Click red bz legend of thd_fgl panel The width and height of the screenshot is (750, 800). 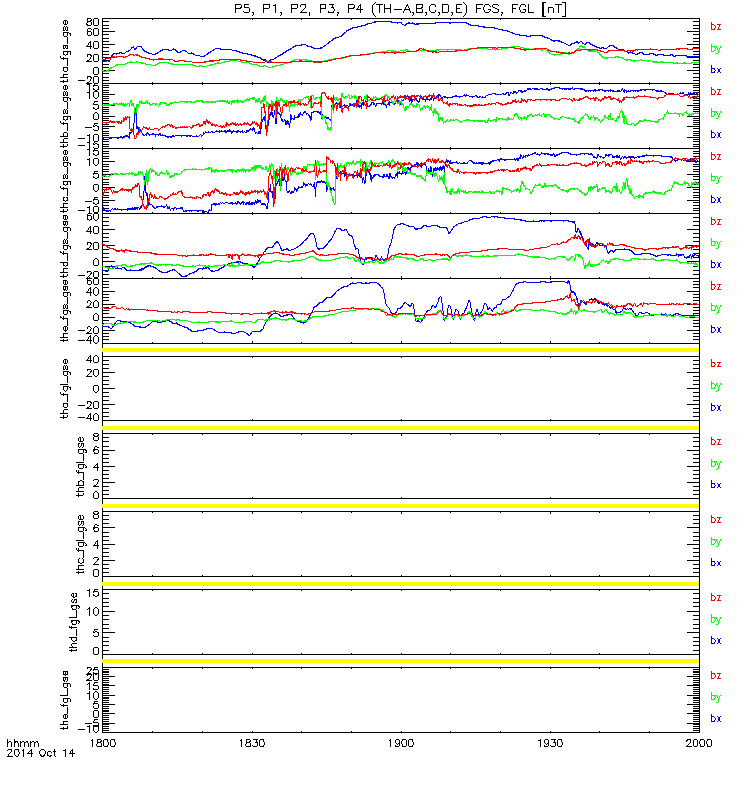coord(716,597)
